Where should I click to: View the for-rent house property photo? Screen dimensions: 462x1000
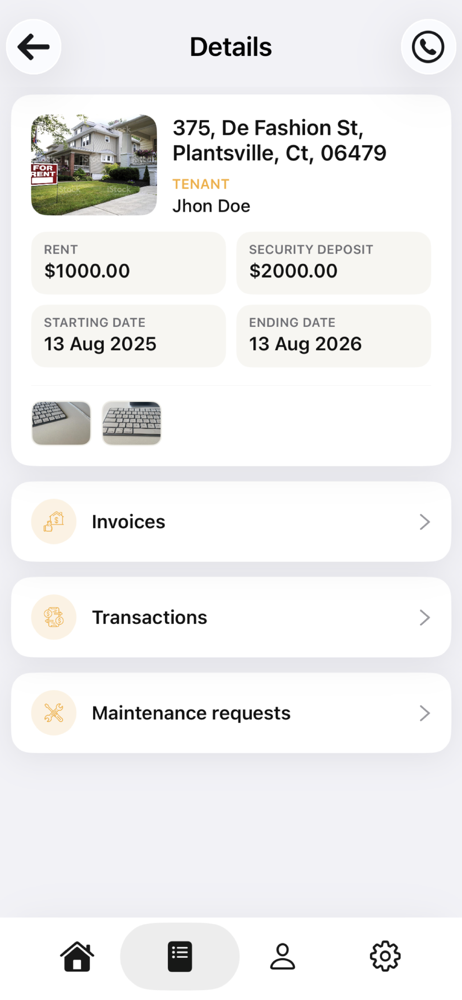tap(94, 165)
